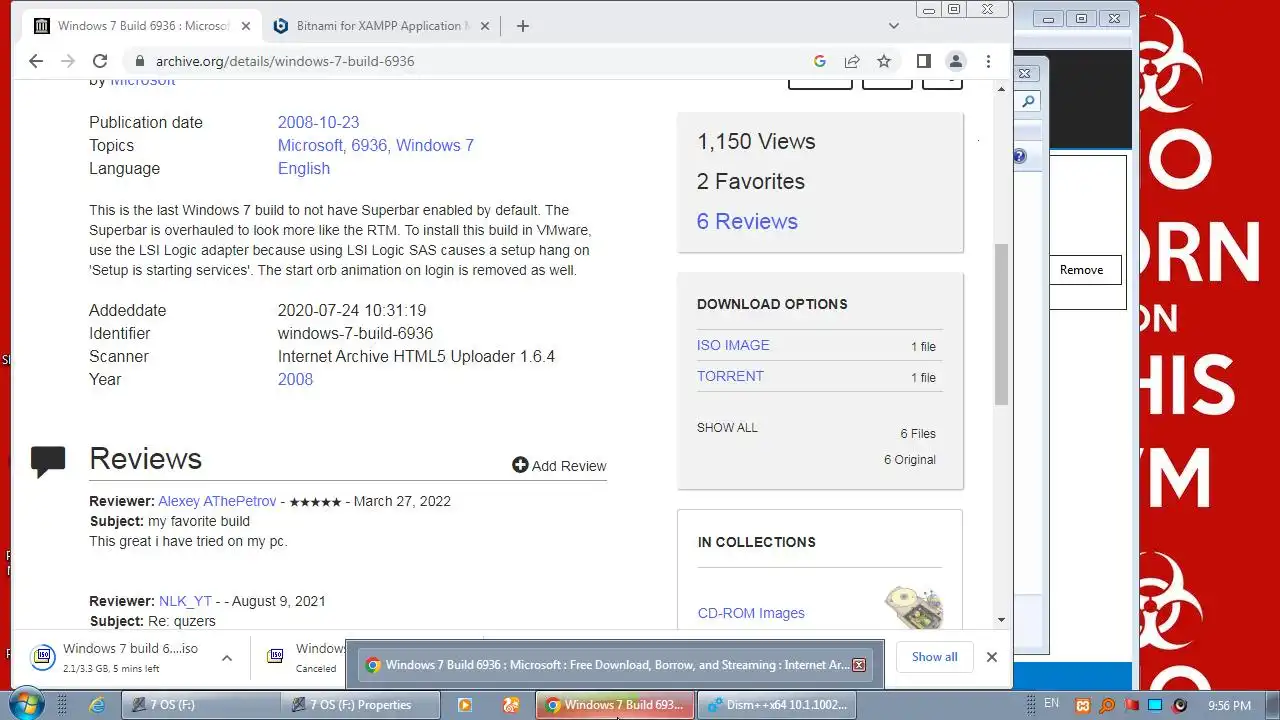1280x720 pixels.
Task: Open Chrome's three-dot menu
Action: (988, 61)
